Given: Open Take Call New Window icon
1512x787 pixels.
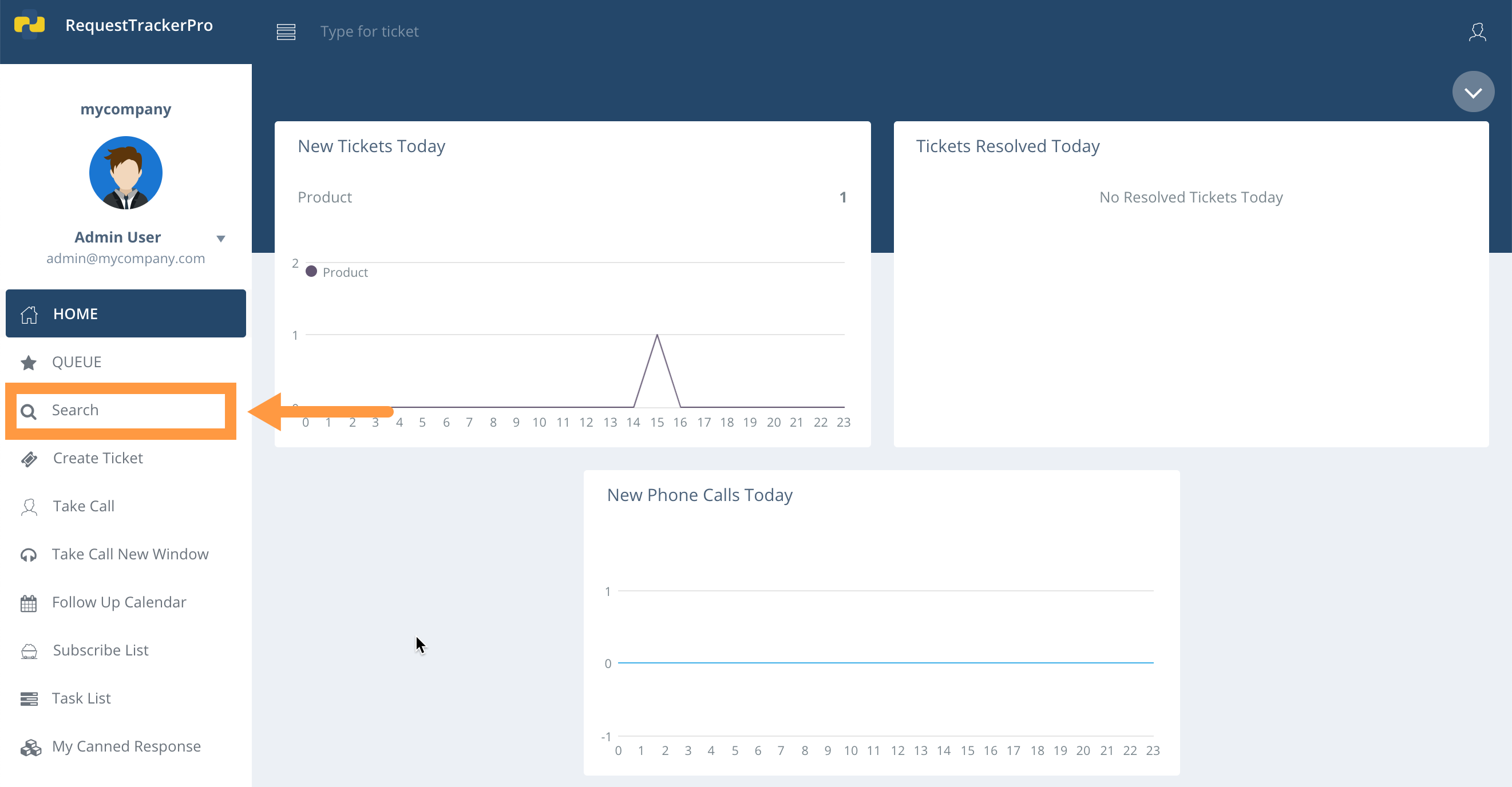Looking at the screenshot, I should 29,555.
